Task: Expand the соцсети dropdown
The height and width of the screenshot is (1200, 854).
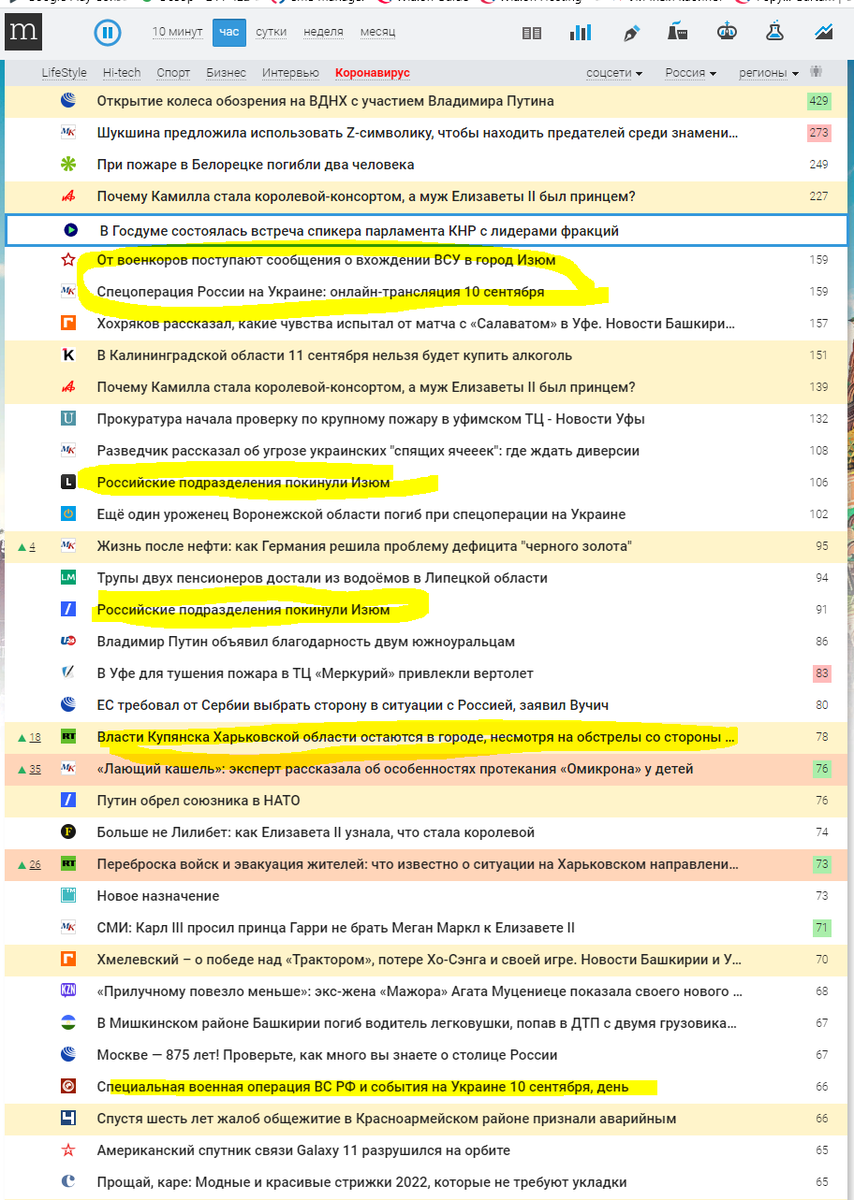Action: [x=614, y=73]
